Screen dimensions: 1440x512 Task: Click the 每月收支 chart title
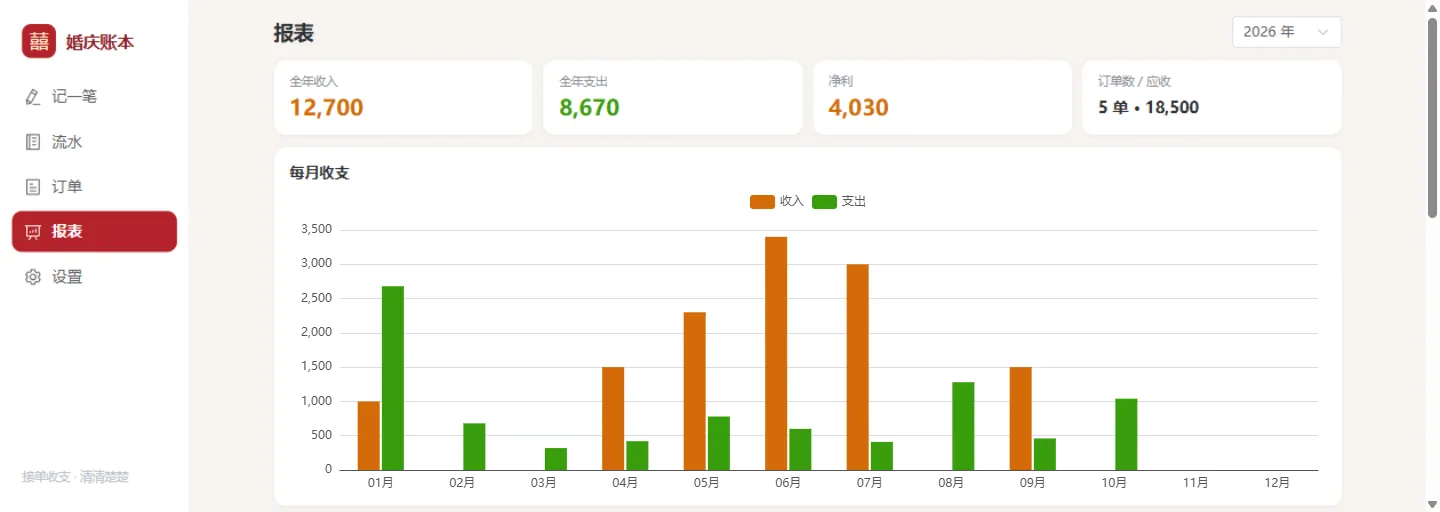point(319,173)
